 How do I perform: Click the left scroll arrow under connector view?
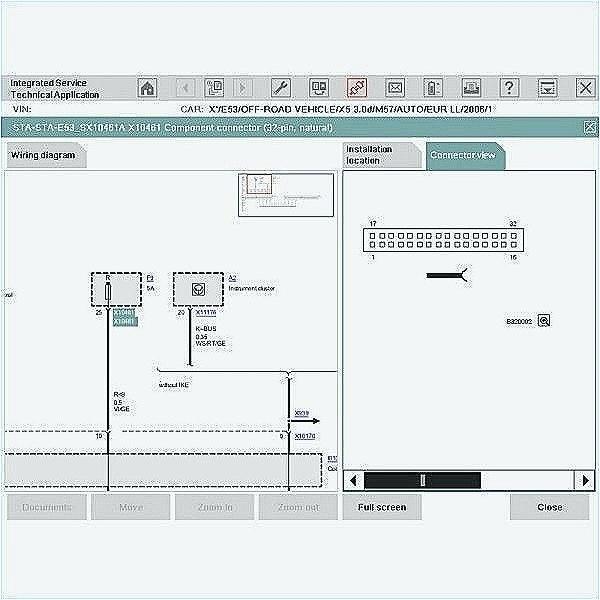coord(353,480)
